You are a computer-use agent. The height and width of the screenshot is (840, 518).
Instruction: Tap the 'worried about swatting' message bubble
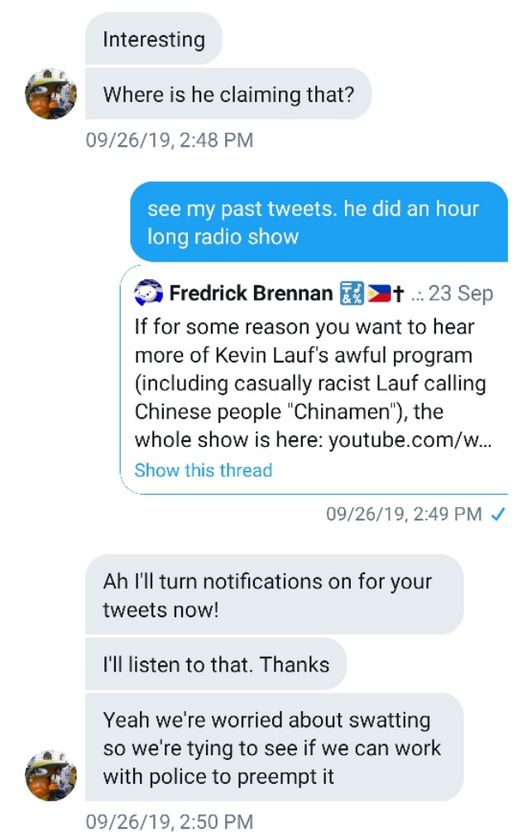coord(274,748)
